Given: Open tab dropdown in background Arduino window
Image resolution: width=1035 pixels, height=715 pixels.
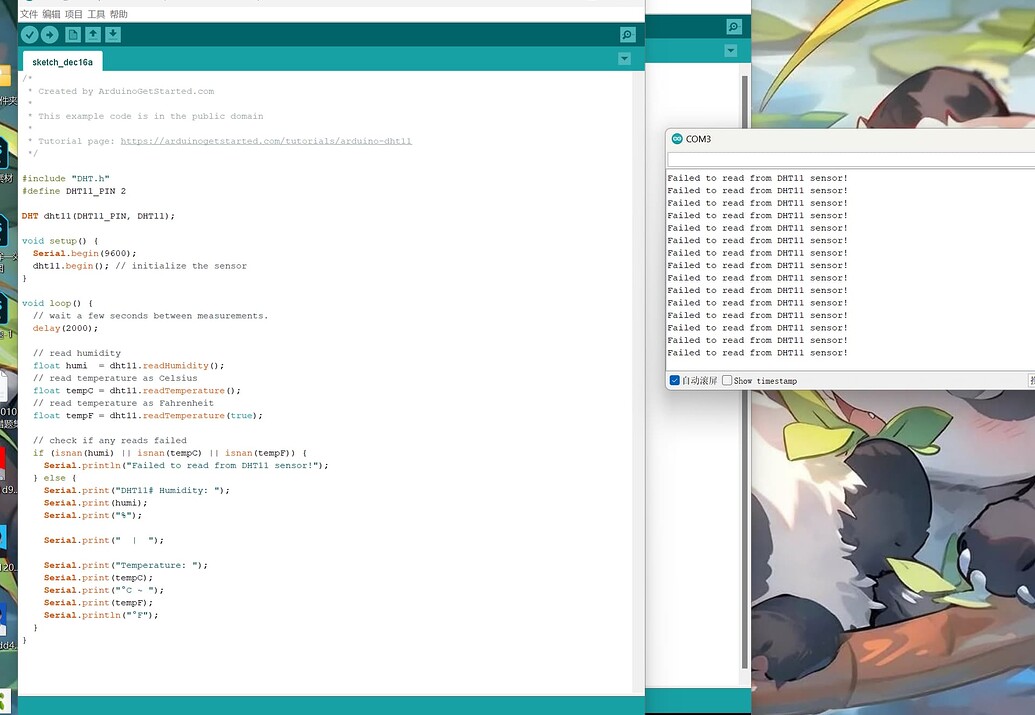Looking at the screenshot, I should tap(731, 51).
